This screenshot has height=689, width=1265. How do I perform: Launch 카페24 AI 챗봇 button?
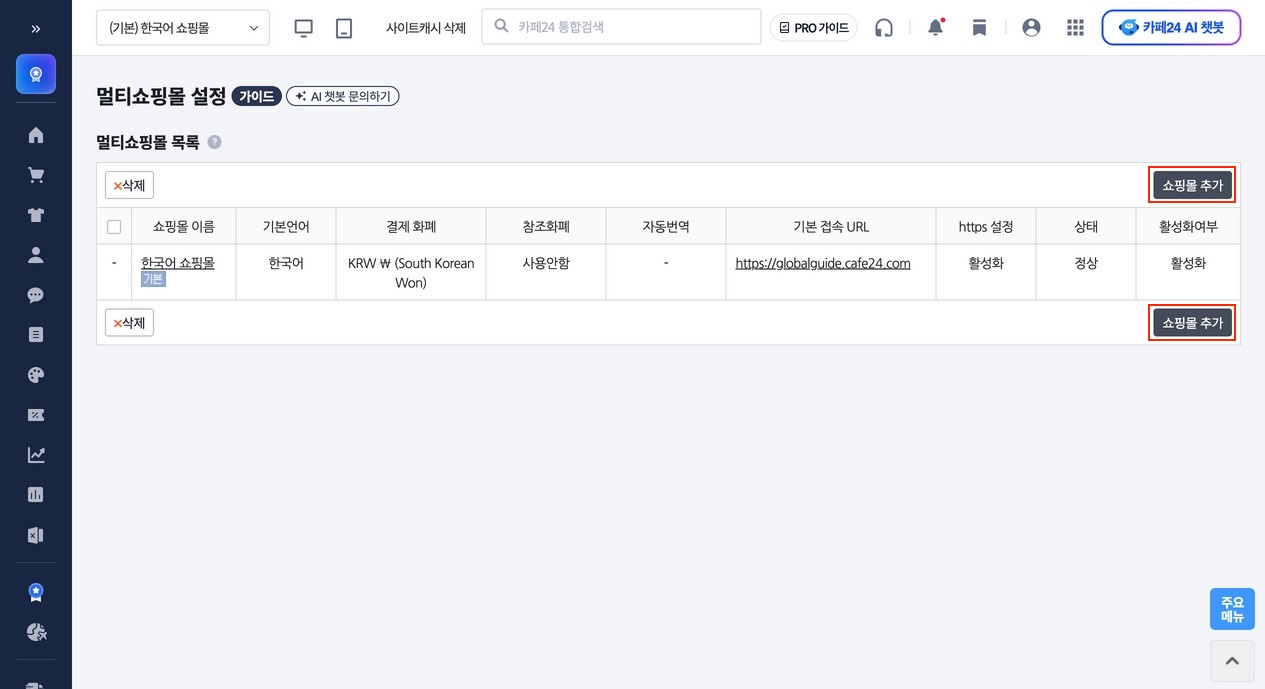point(1171,28)
